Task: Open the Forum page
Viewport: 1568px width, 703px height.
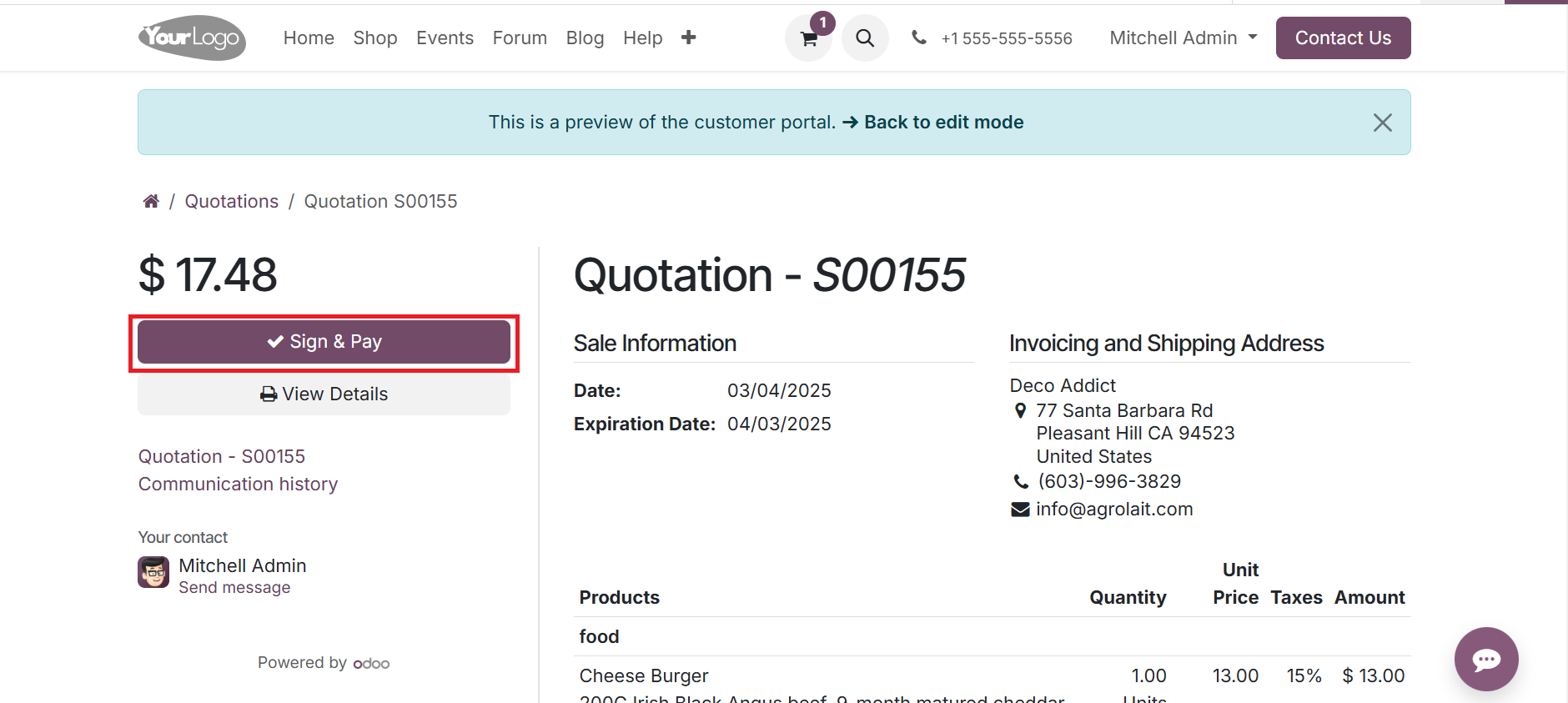Action: 520,38
